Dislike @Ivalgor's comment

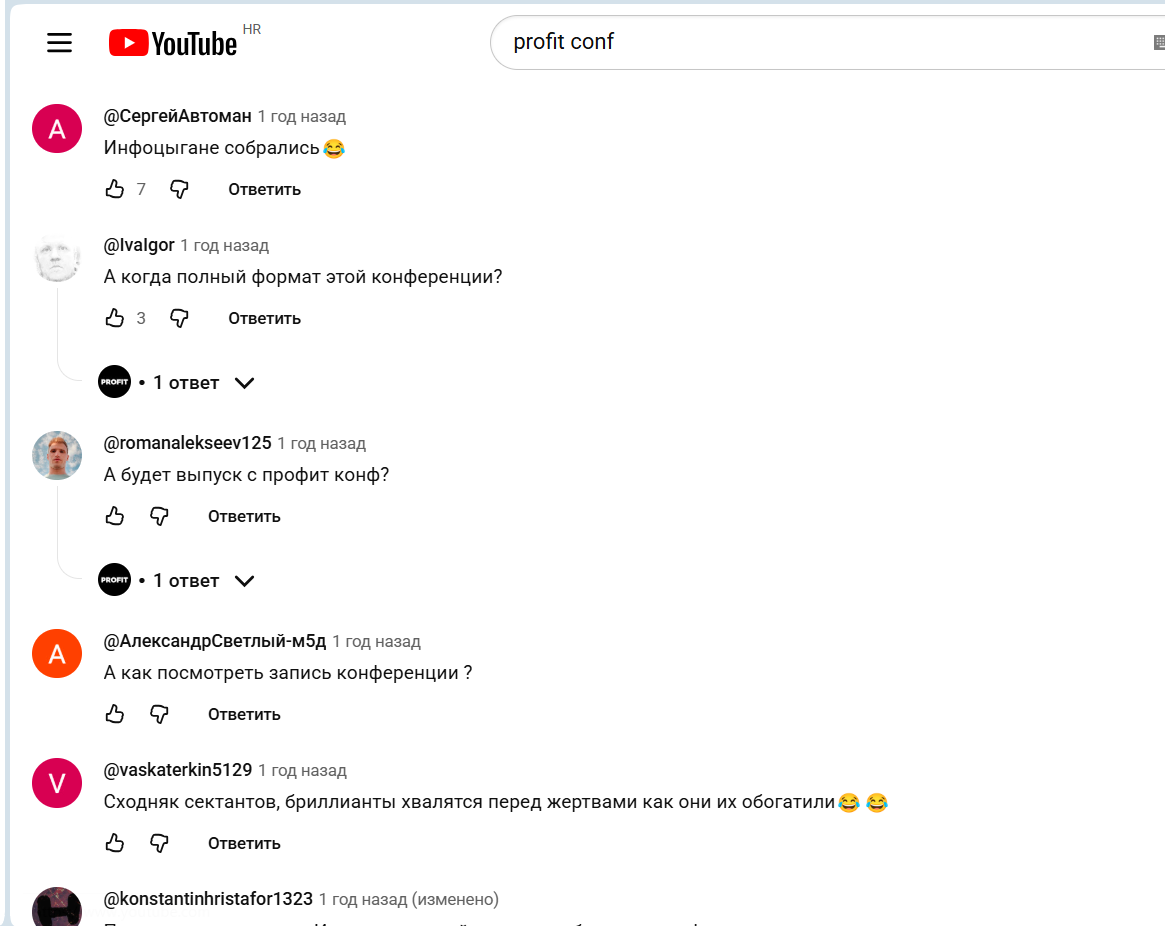pyautogui.click(x=179, y=318)
